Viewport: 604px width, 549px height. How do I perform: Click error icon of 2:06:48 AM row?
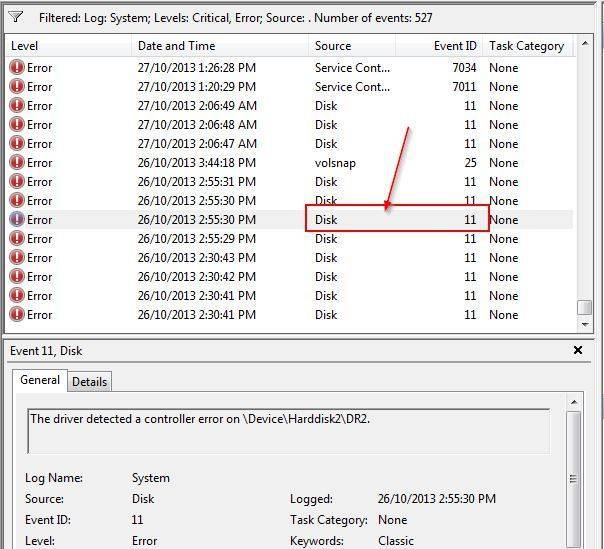[17, 124]
